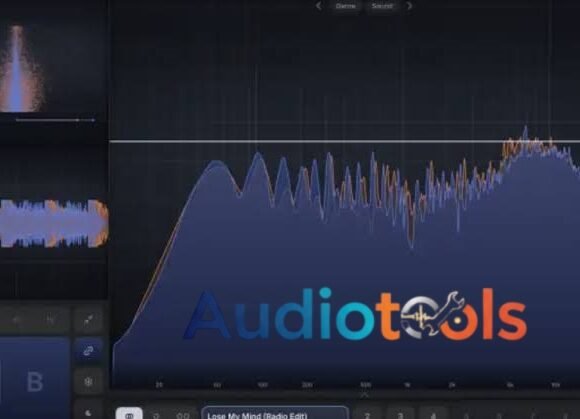Open the "Lose My Mind (Radio Edit)" track field
The image size is (580, 419).
click(x=275, y=413)
